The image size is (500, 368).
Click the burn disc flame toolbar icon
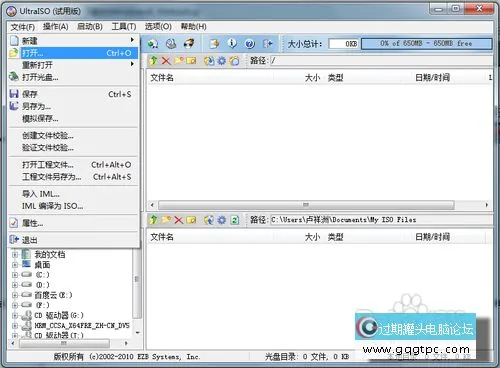(x=189, y=44)
